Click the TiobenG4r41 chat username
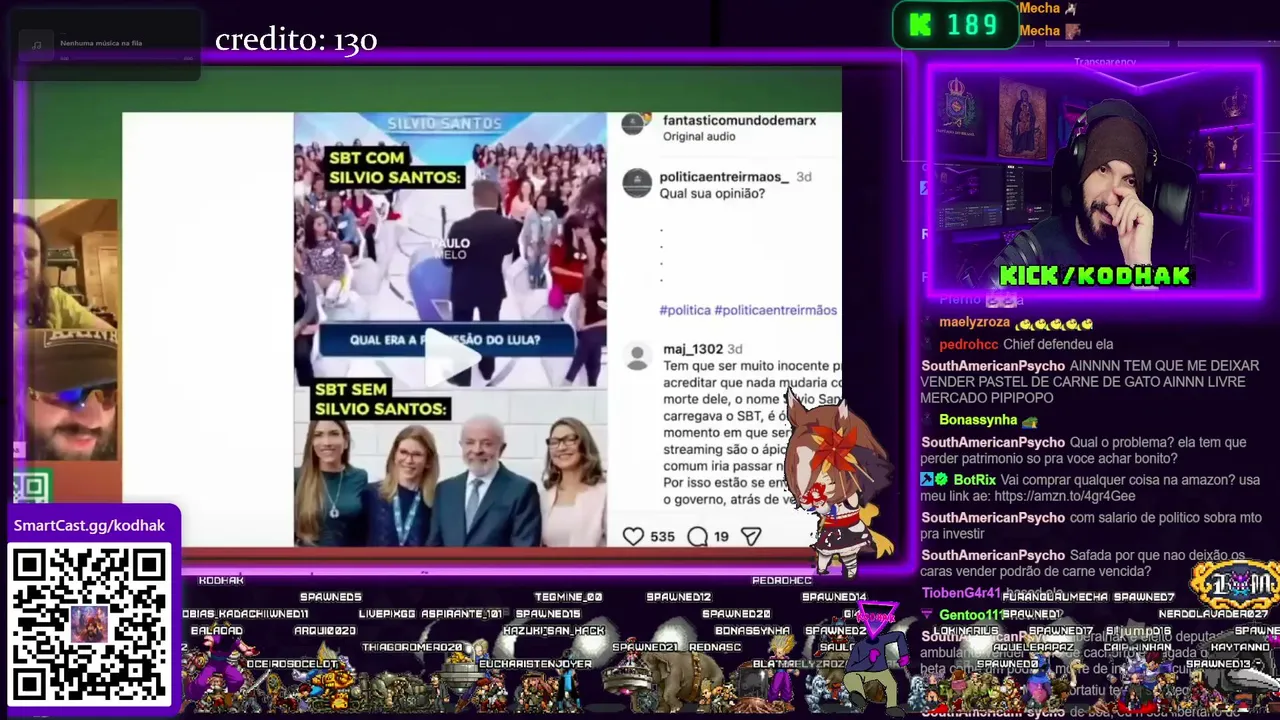The height and width of the screenshot is (720, 1280). coord(961,593)
